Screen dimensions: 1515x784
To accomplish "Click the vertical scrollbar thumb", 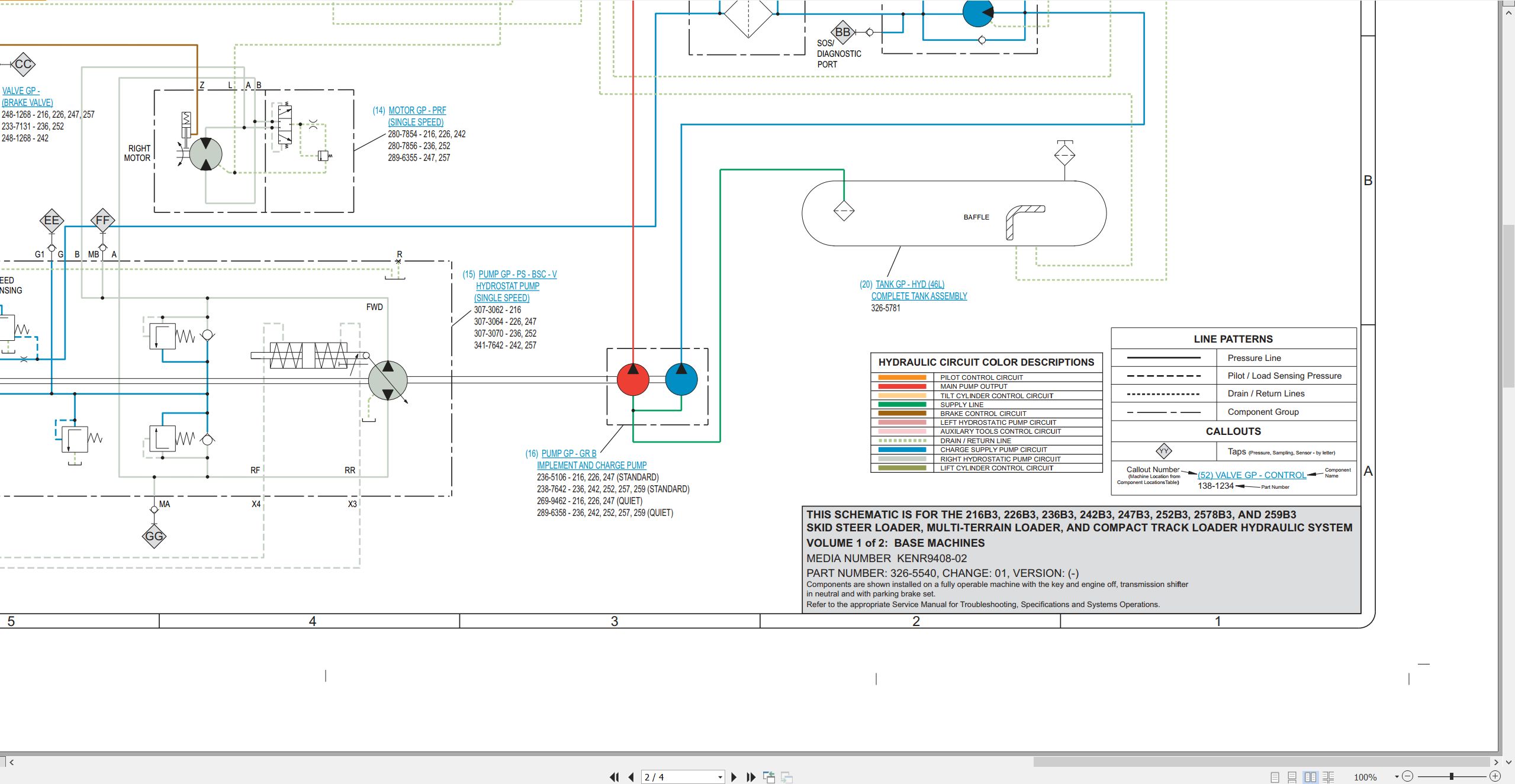I will click(x=1508, y=305).
